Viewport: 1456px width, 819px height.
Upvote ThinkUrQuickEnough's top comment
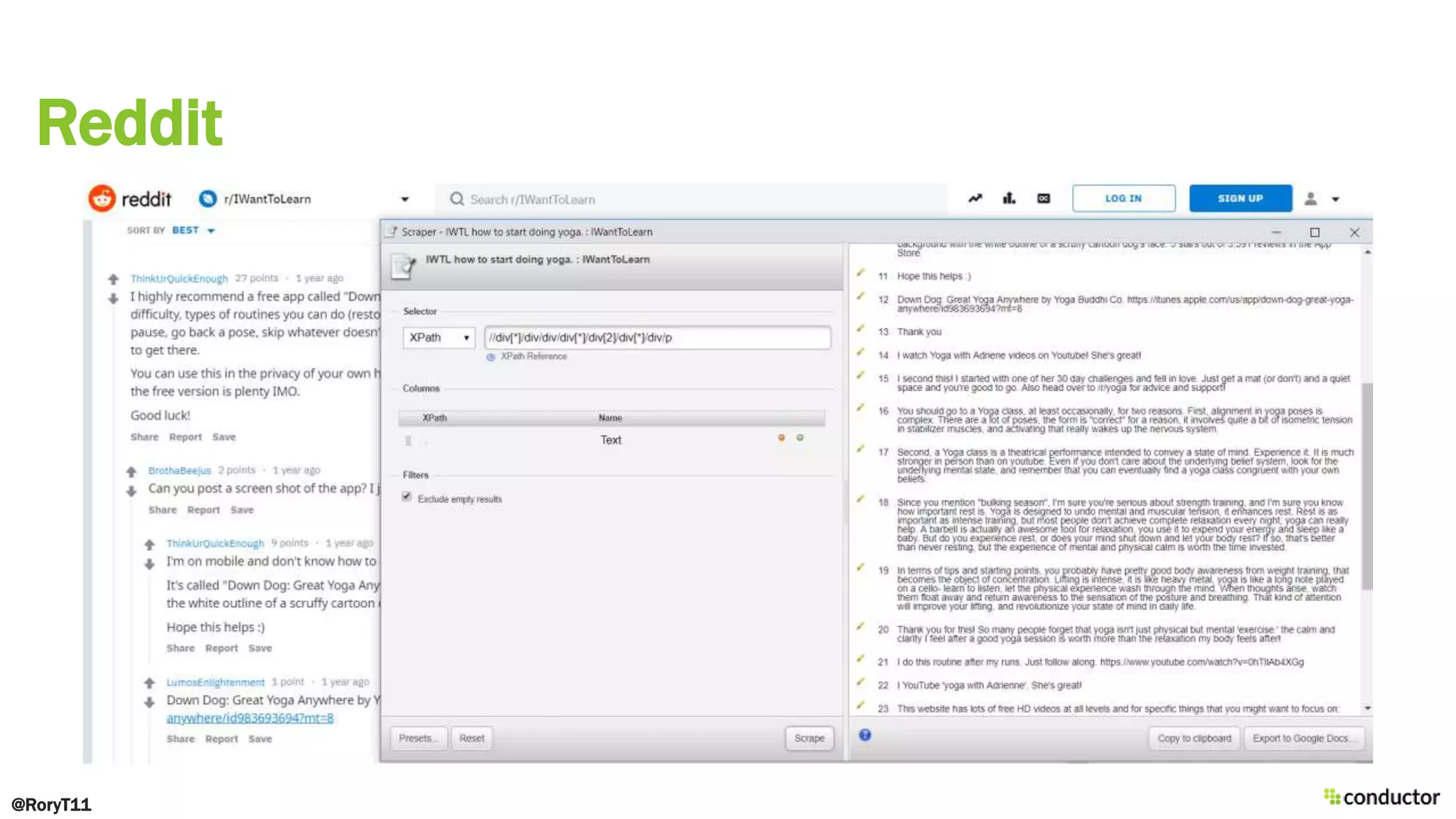coord(113,279)
